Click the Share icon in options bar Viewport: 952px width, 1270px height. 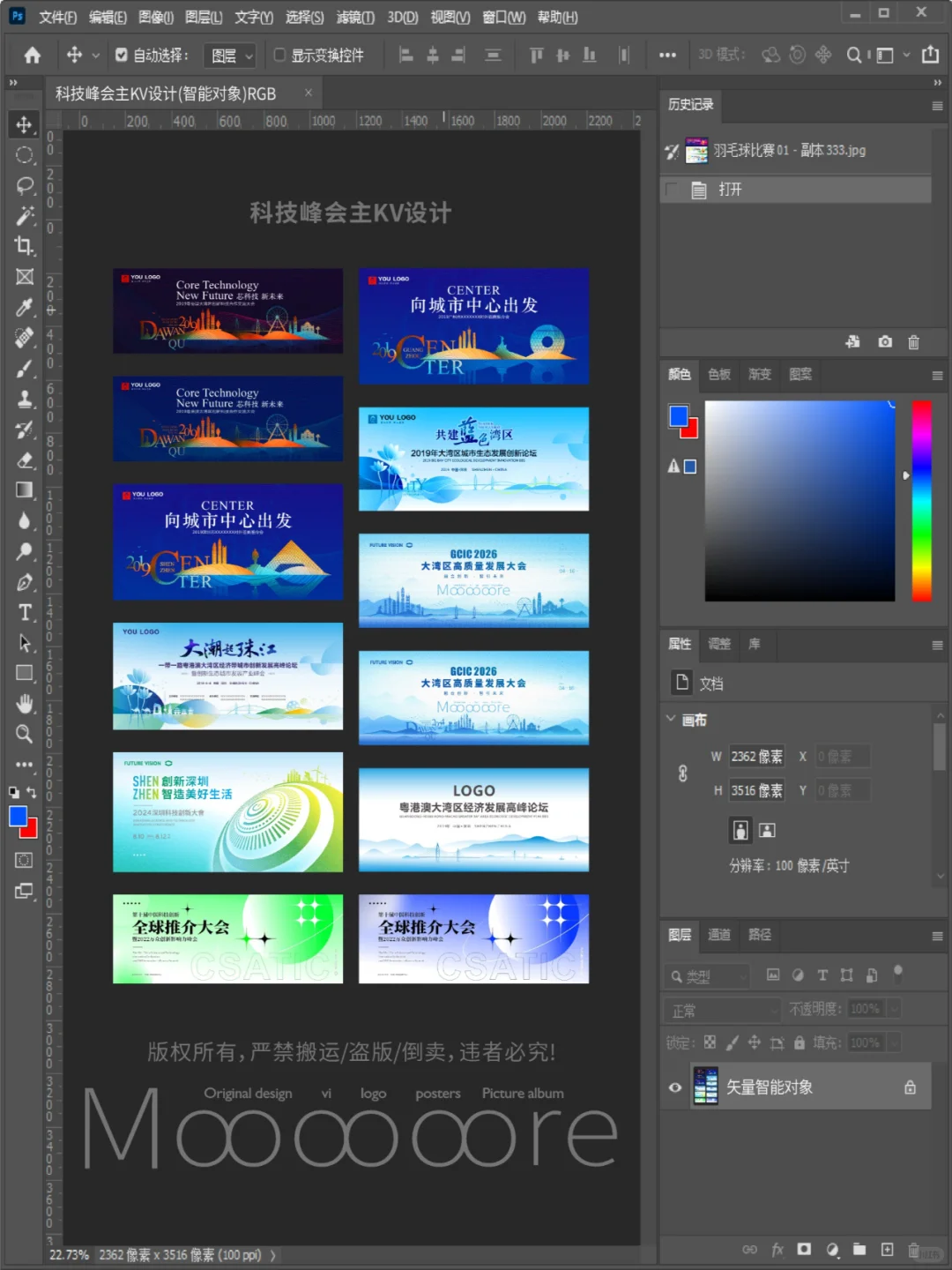click(930, 55)
